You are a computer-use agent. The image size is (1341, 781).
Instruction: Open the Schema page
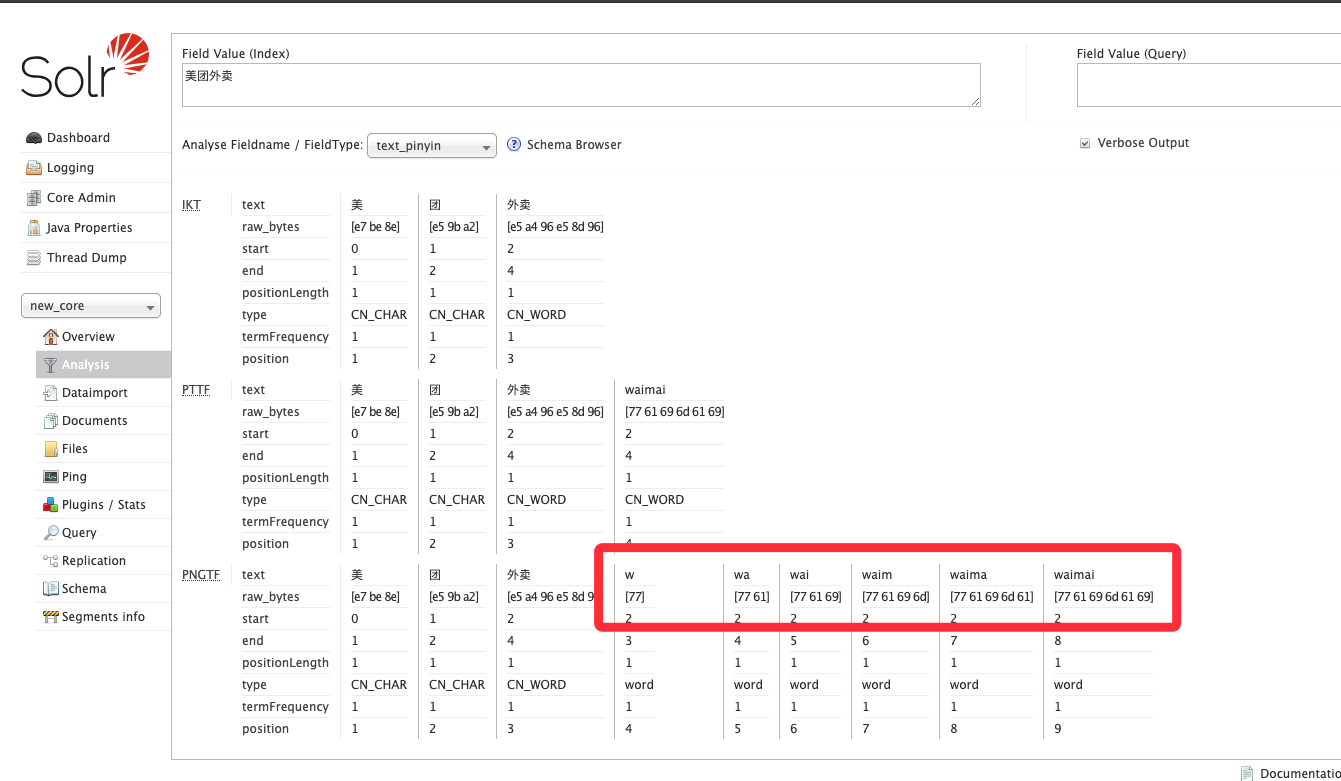(84, 589)
